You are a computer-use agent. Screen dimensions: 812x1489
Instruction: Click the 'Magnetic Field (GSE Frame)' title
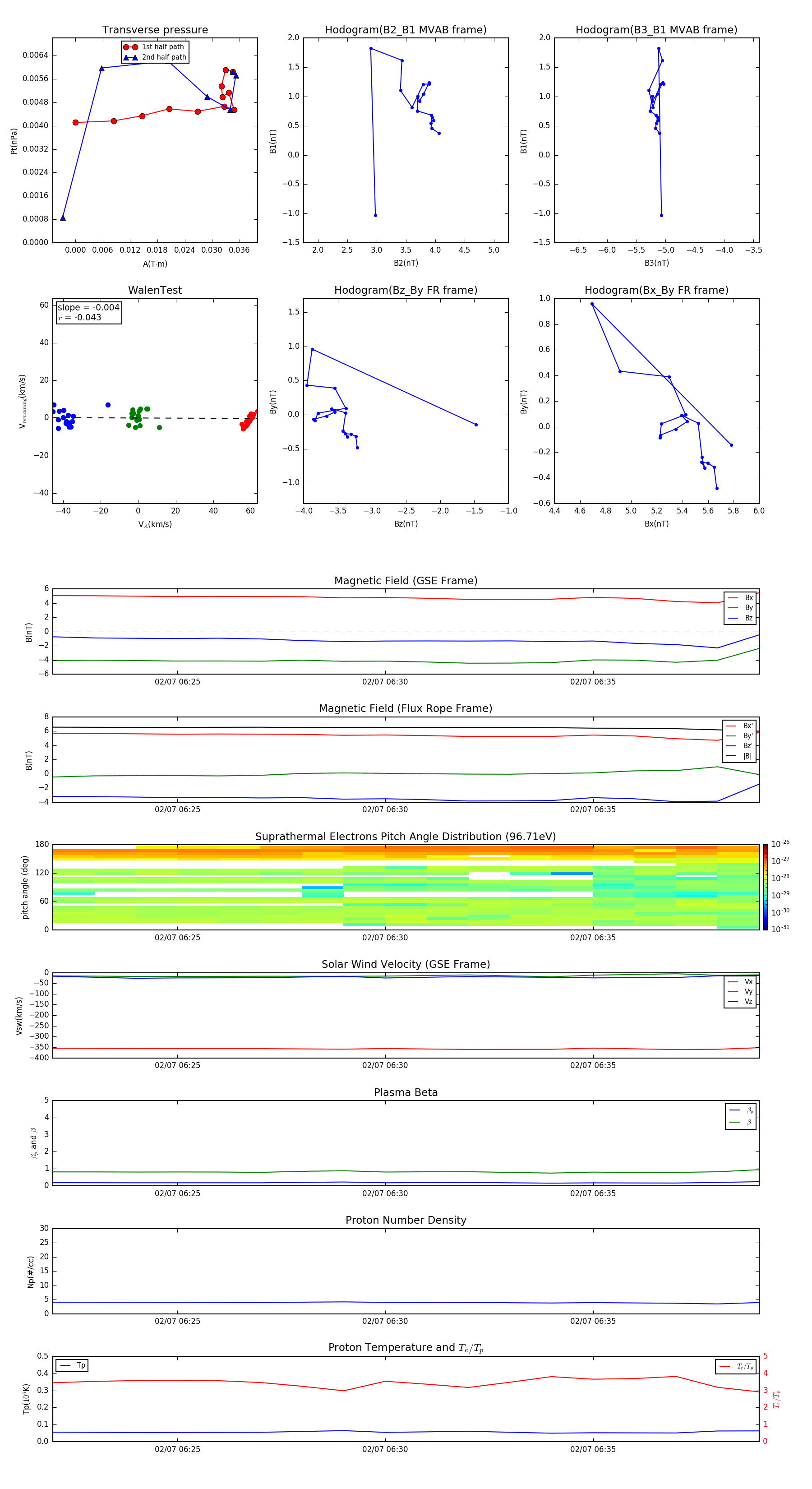[406, 581]
